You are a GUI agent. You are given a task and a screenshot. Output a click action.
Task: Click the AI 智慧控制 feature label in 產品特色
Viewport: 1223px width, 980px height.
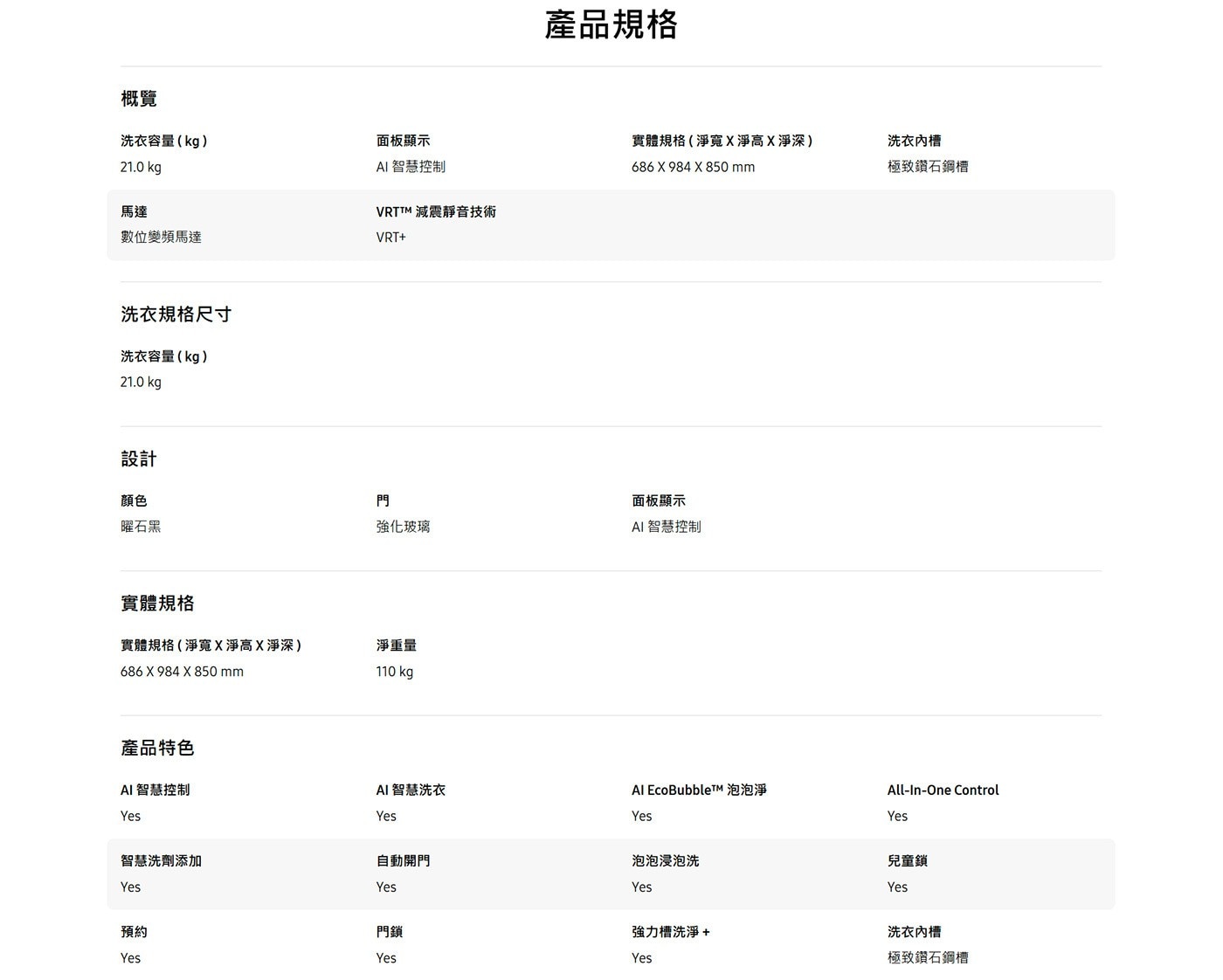pyautogui.click(x=155, y=790)
